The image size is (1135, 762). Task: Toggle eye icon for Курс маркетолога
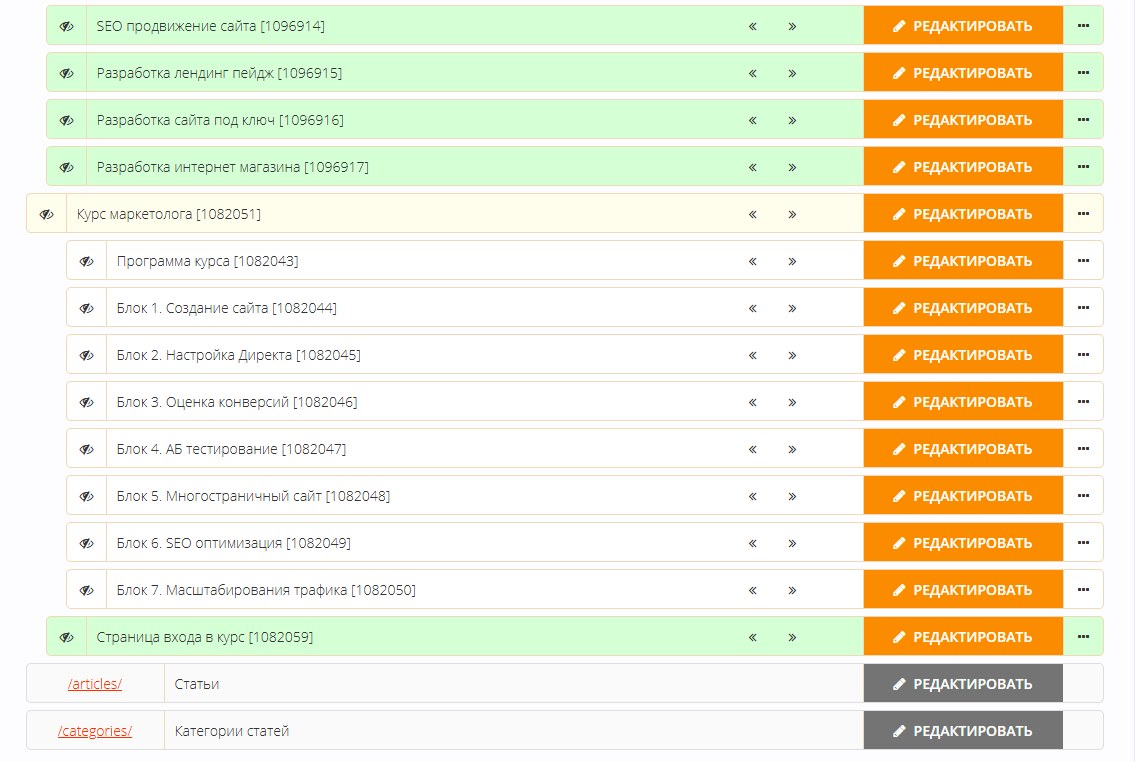click(x=46, y=214)
